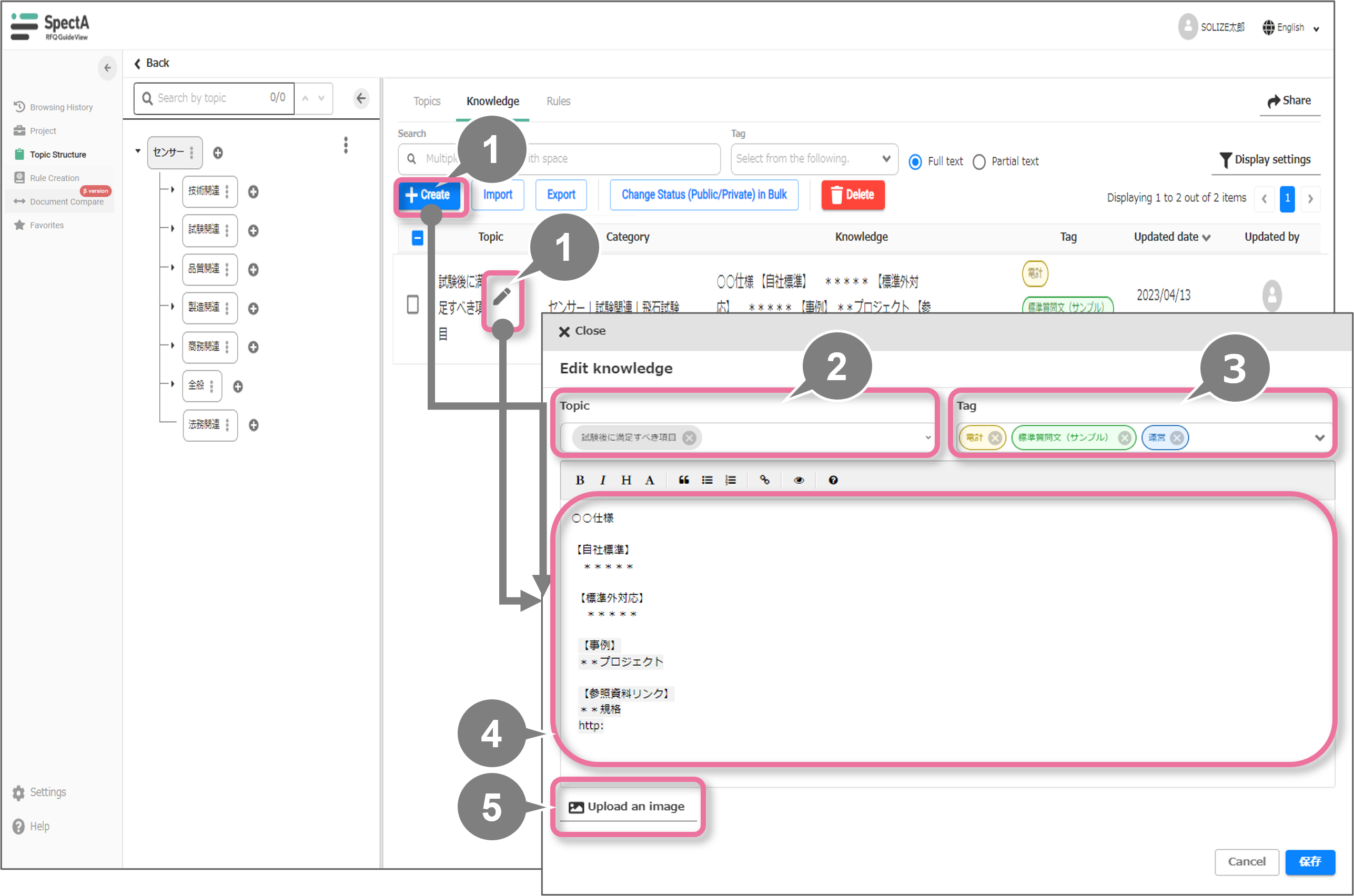Click the Italic formatting icon
1354x896 pixels.
tap(602, 480)
